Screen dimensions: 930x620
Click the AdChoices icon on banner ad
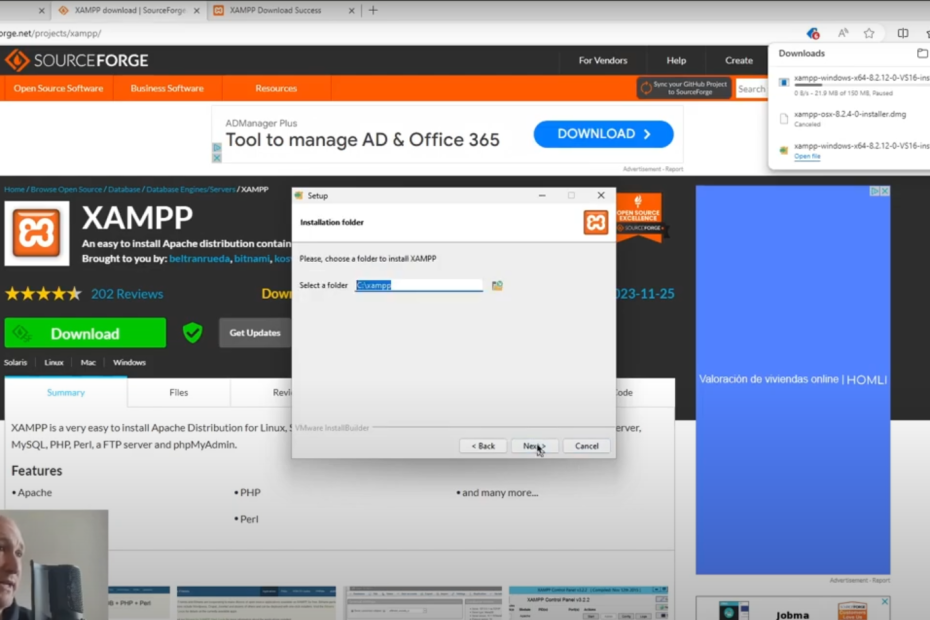216,148
